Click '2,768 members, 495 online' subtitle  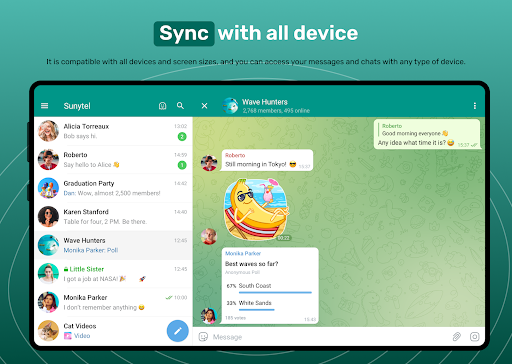pyautogui.click(x=276, y=111)
